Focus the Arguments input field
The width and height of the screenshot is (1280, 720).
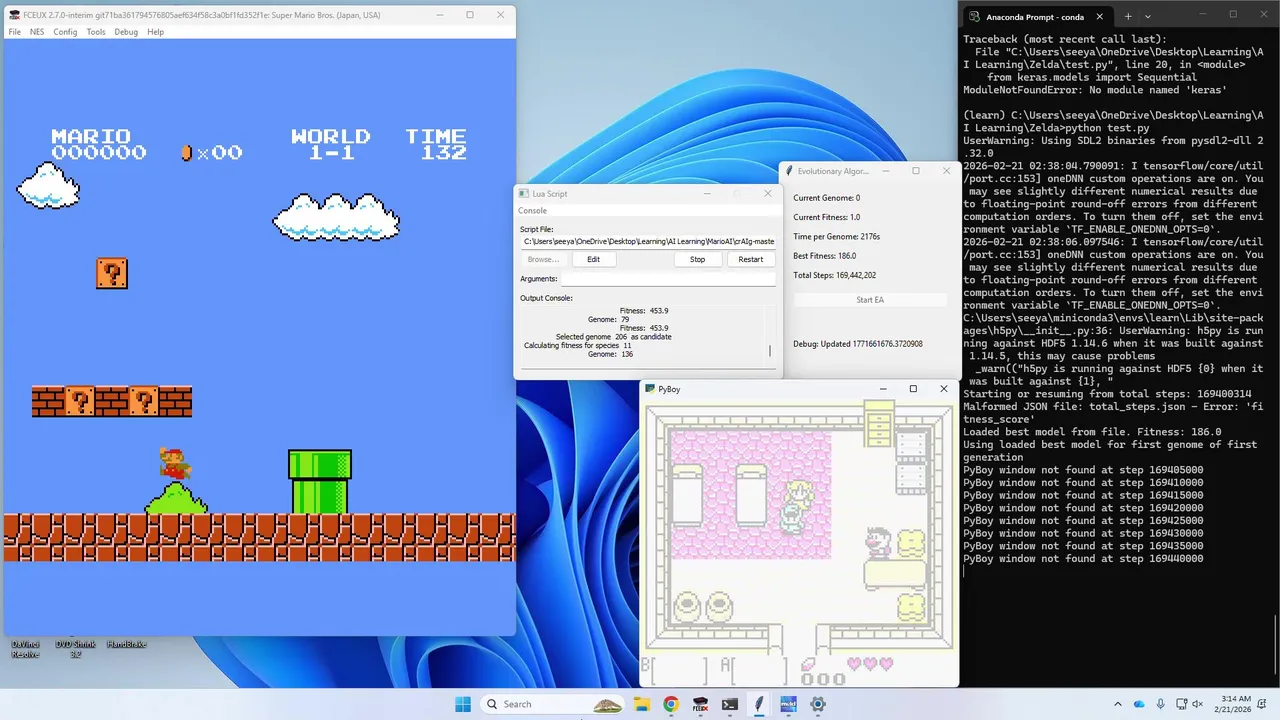tap(668, 279)
